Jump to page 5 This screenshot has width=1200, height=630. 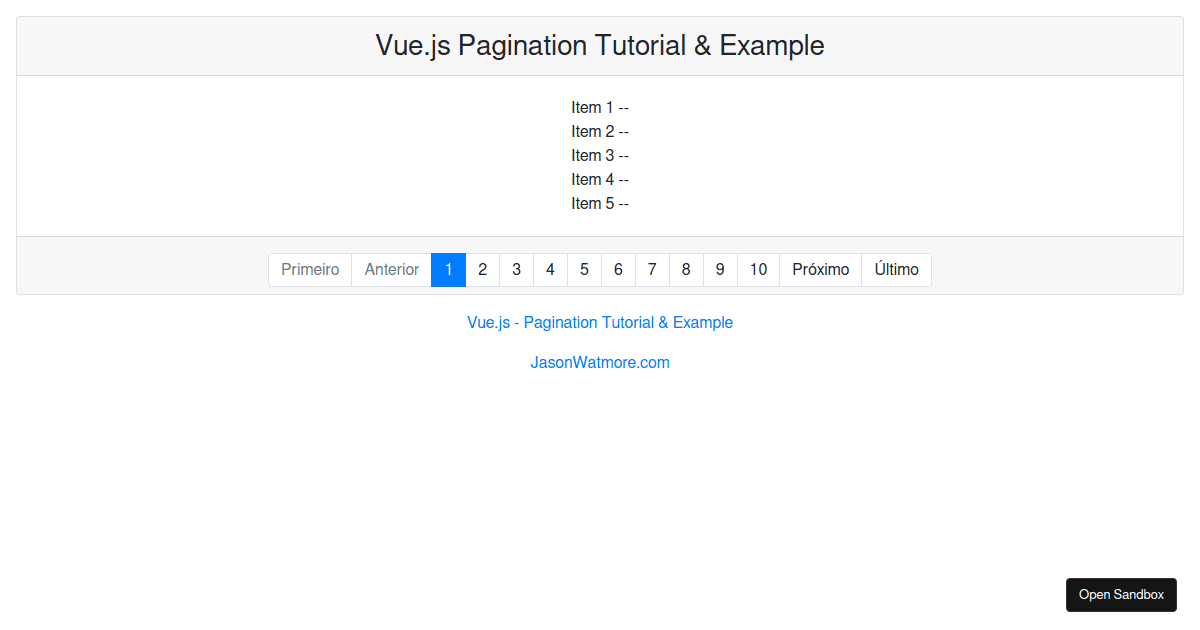pyautogui.click(x=584, y=269)
